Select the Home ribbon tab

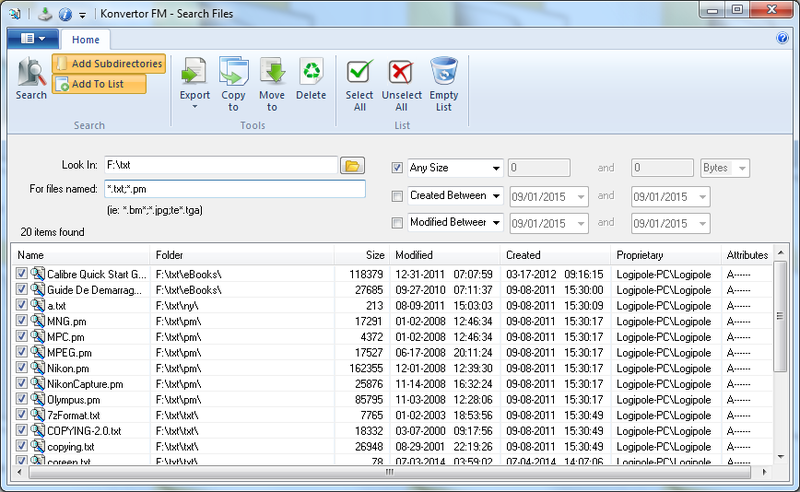(x=85, y=39)
